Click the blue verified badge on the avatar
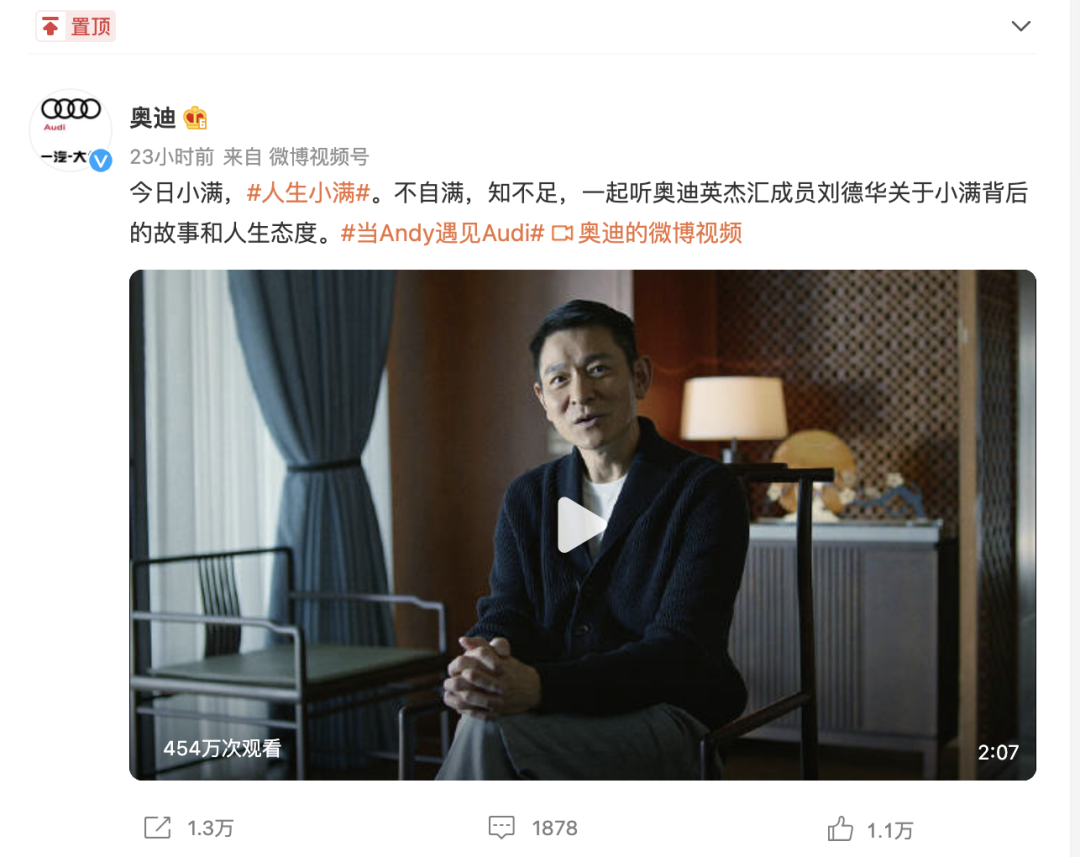Screen dimensions: 1080x857 [101, 161]
